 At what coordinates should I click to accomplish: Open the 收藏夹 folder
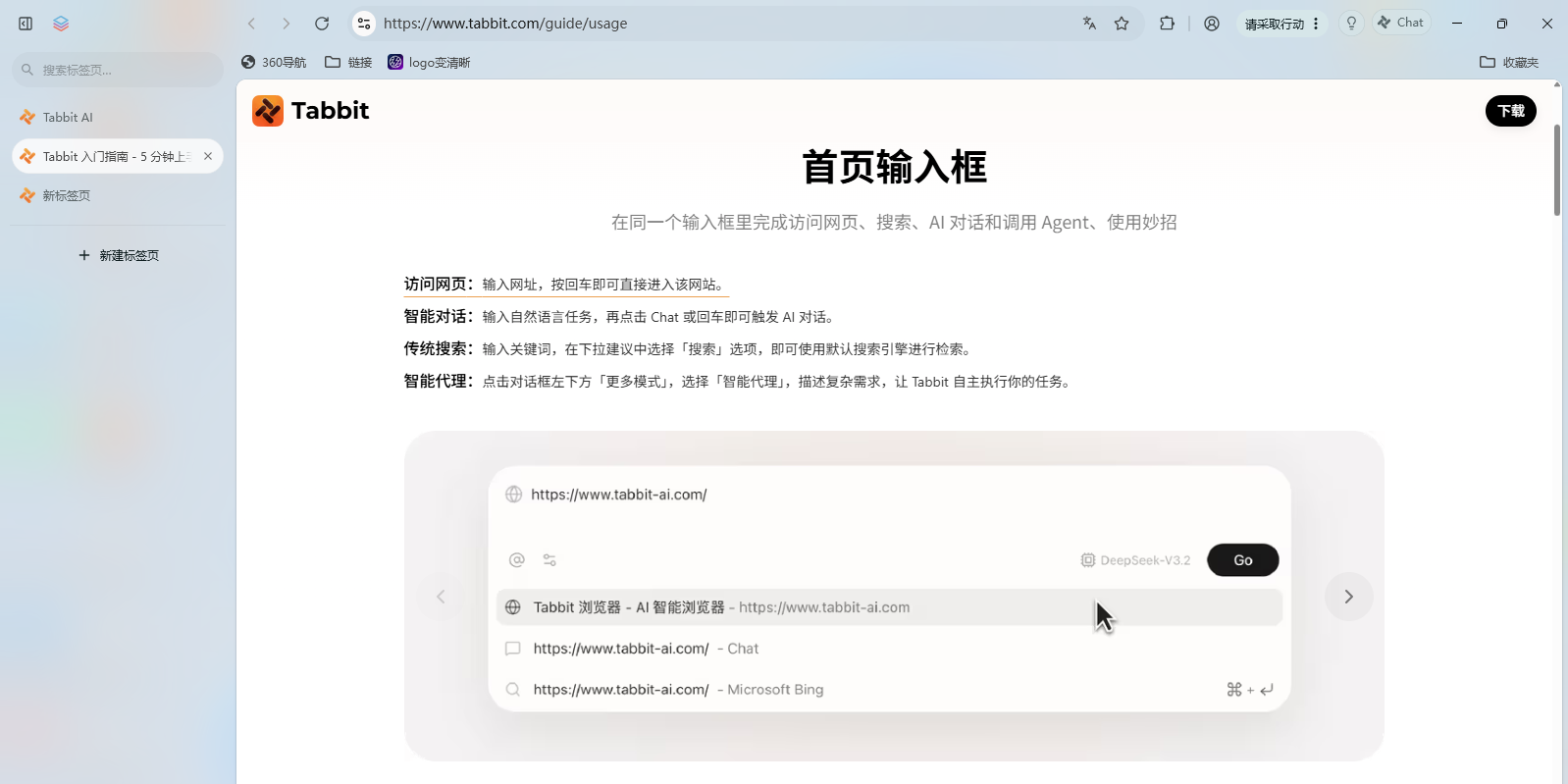click(x=1509, y=62)
